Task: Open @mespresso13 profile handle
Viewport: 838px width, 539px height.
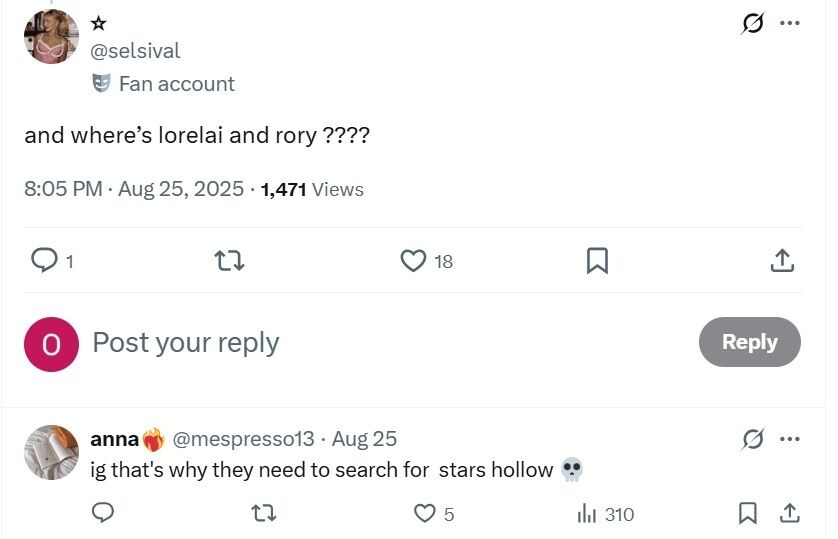Action: pos(243,439)
